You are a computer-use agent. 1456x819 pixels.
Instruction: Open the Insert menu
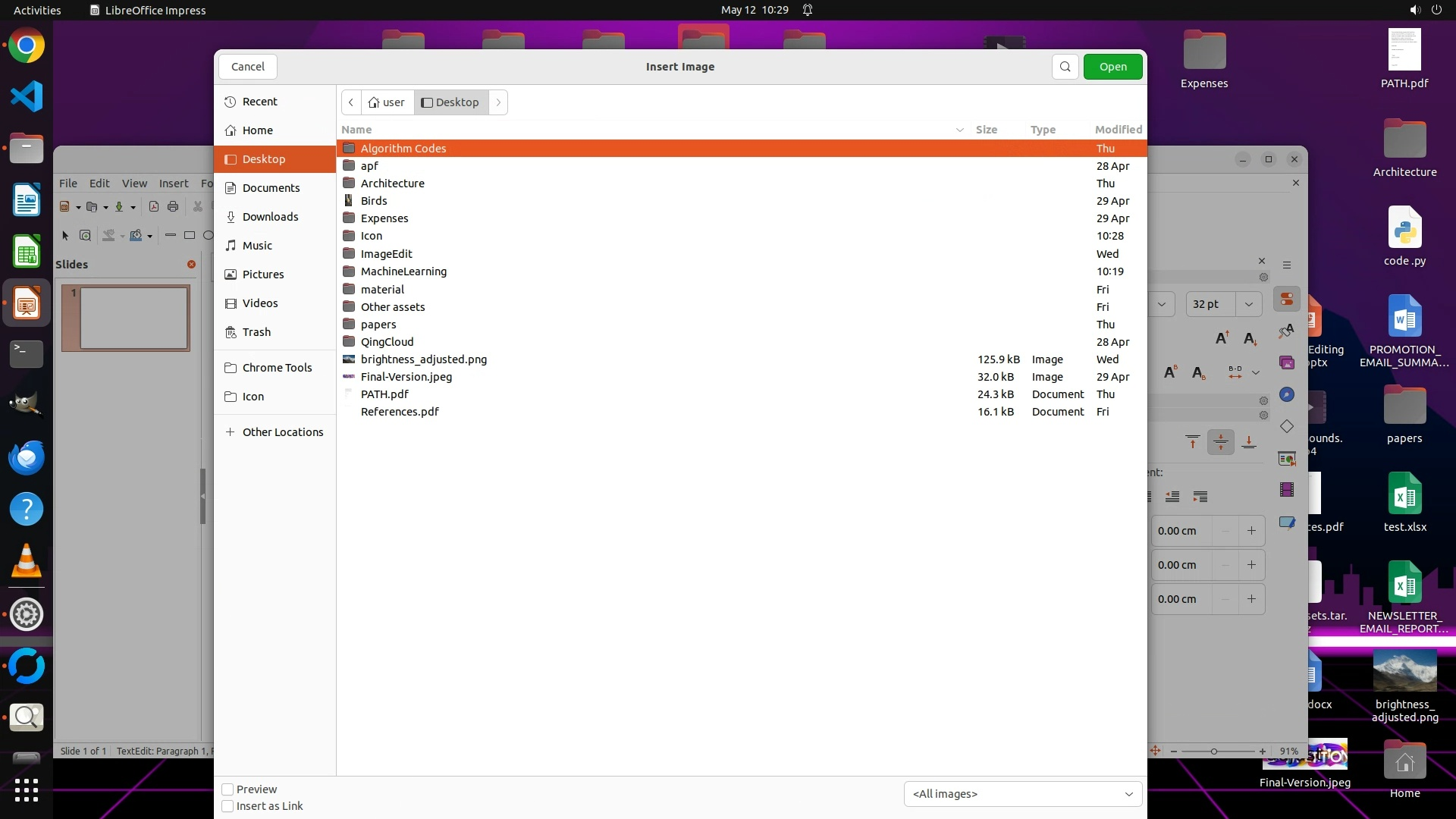pos(174,184)
